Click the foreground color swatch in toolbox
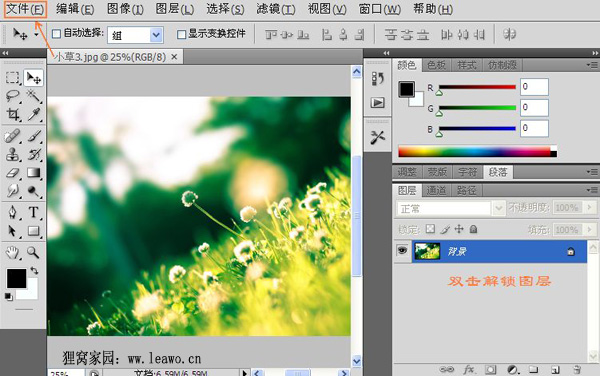The height and width of the screenshot is (376, 600). pos(16,278)
